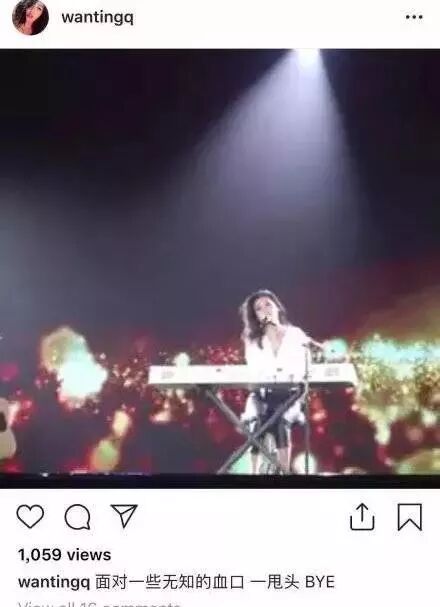Tap the colorful bokeh lights in video
This screenshot has width=440, height=607.
74,368
